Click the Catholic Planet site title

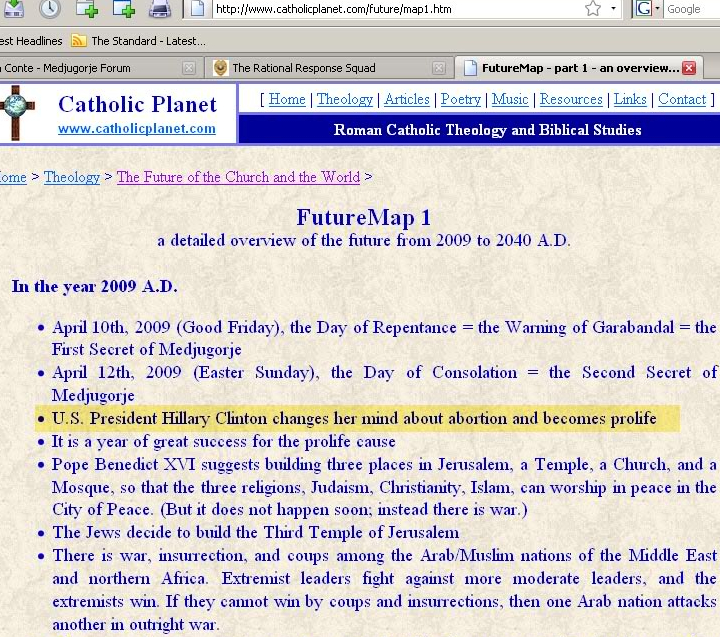[137, 104]
